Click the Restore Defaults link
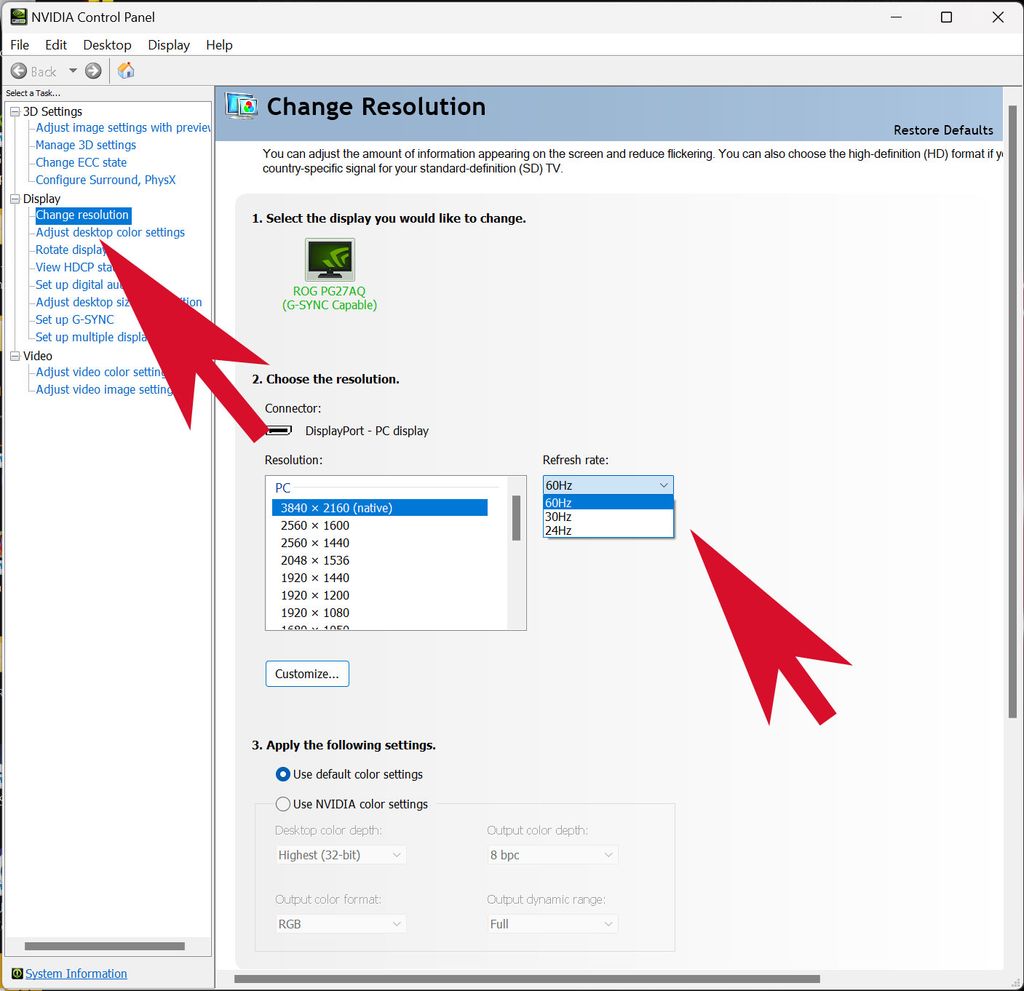The height and width of the screenshot is (991, 1024). coord(943,130)
